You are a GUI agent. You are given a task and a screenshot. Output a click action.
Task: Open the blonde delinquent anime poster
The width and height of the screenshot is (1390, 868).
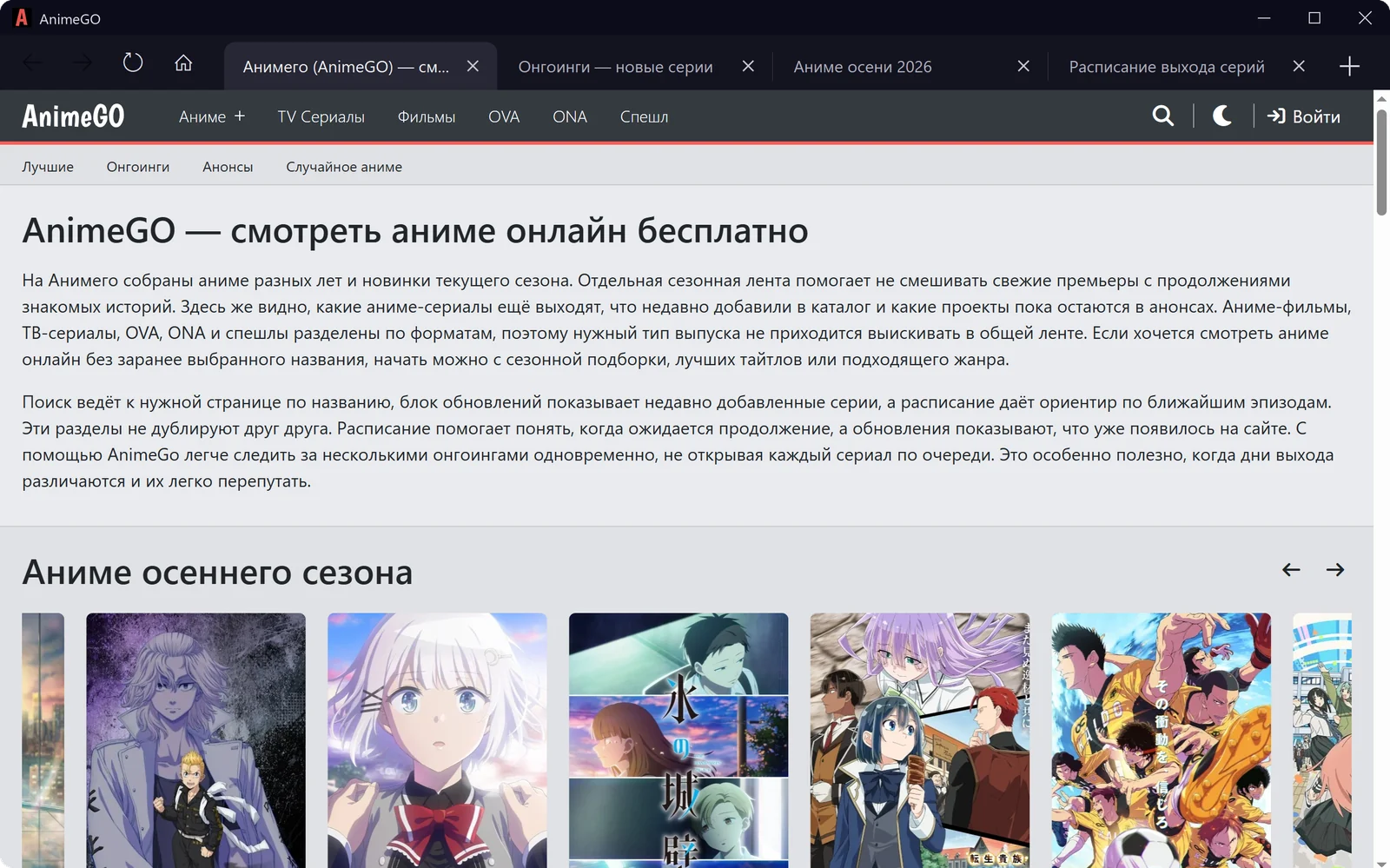[x=195, y=740]
